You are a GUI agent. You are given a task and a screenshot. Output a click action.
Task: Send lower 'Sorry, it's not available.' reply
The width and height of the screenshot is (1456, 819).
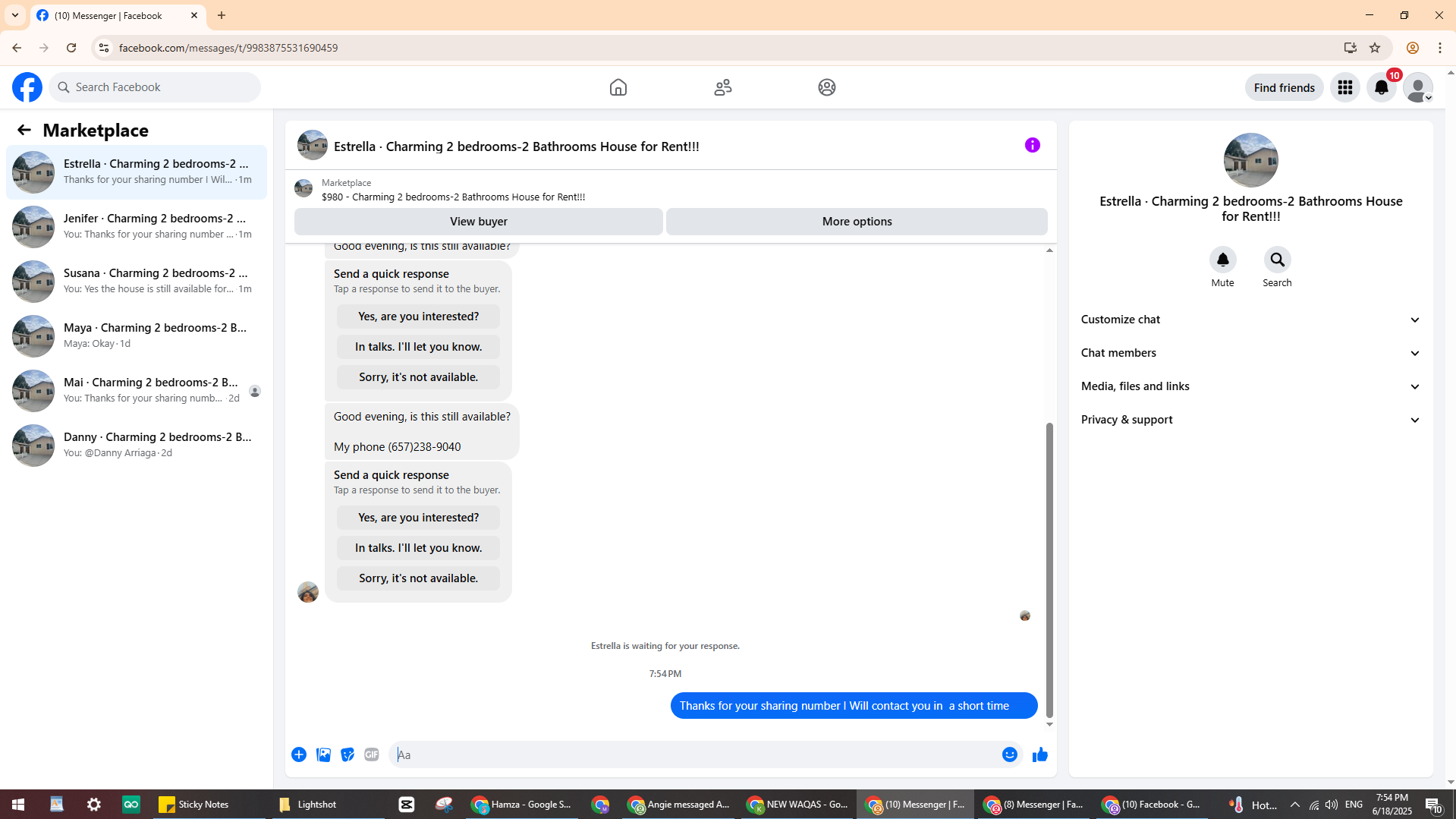coord(419,578)
